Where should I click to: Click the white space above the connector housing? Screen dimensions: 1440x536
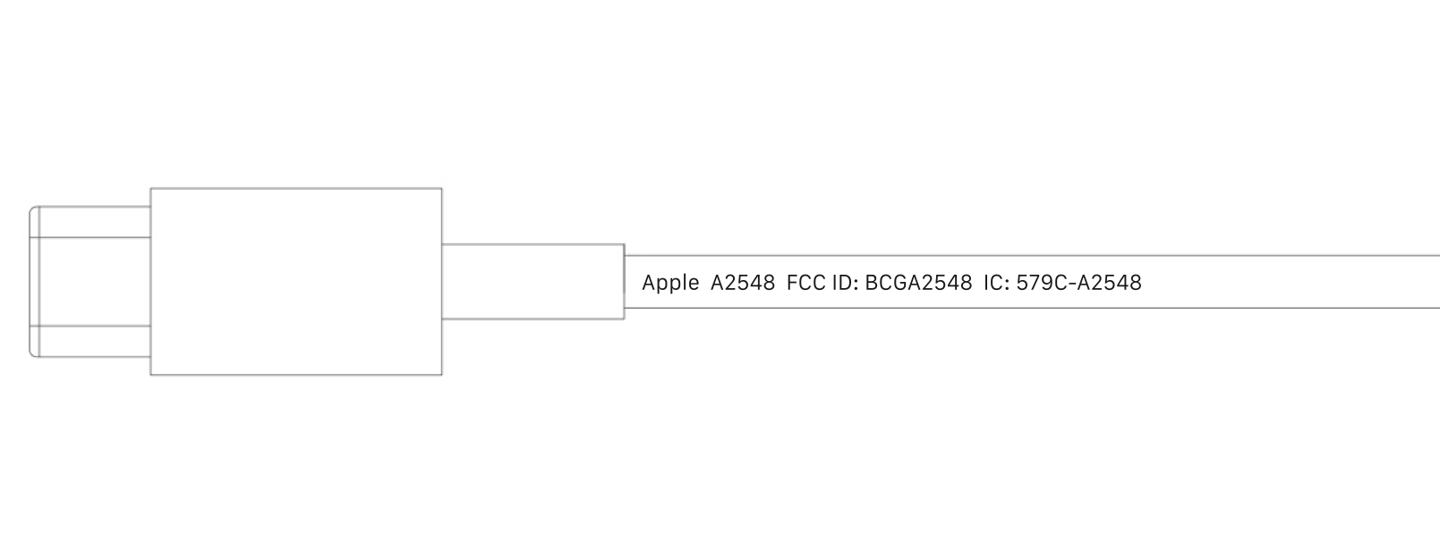(296, 100)
